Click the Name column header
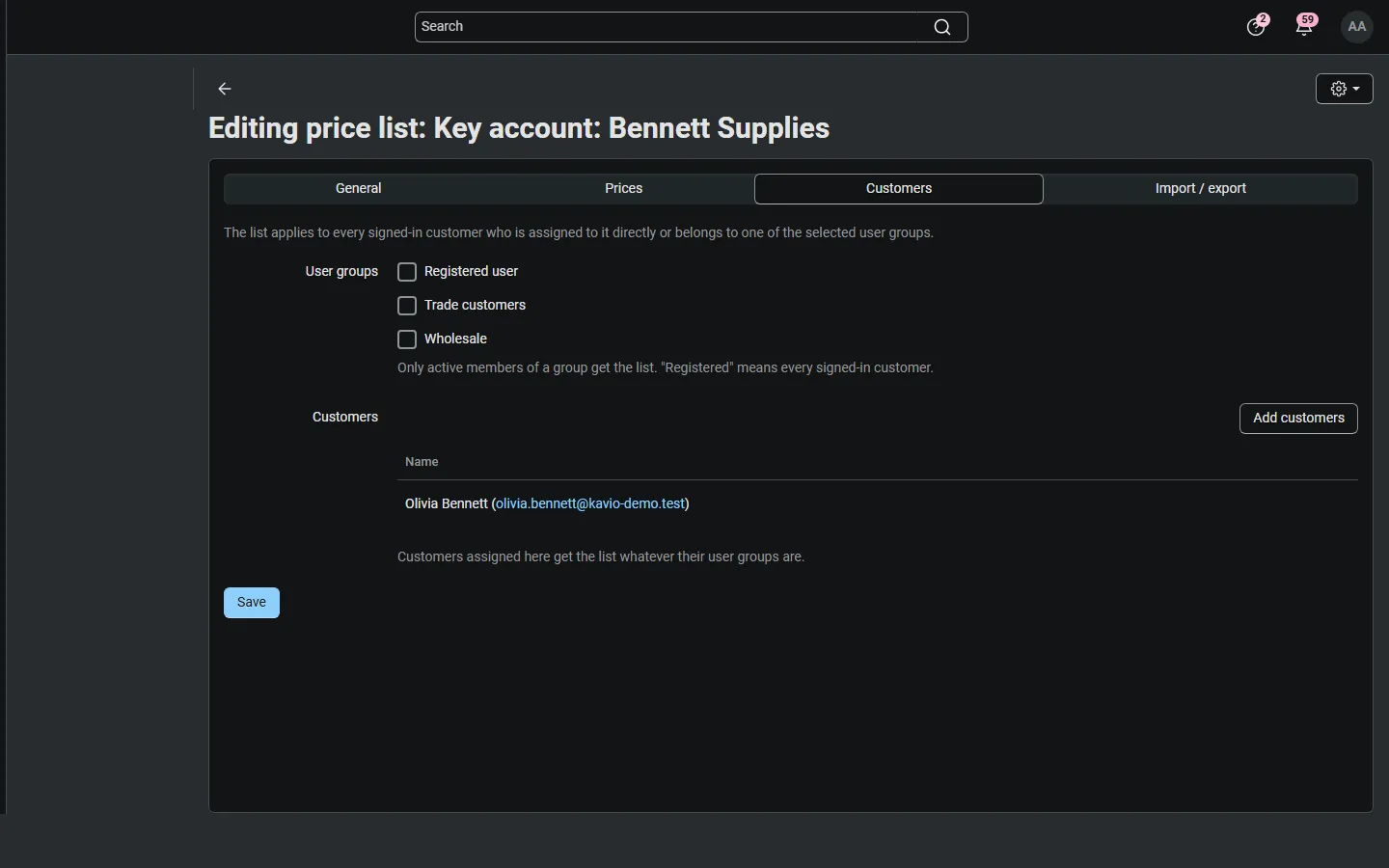 pyautogui.click(x=422, y=462)
